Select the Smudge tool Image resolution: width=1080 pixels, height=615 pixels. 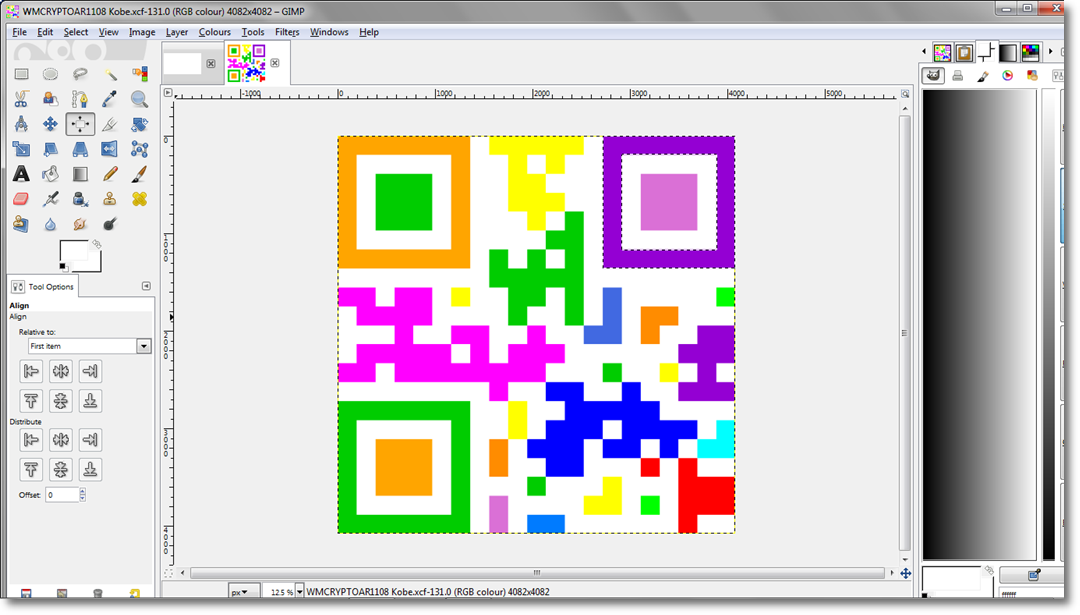coord(80,224)
